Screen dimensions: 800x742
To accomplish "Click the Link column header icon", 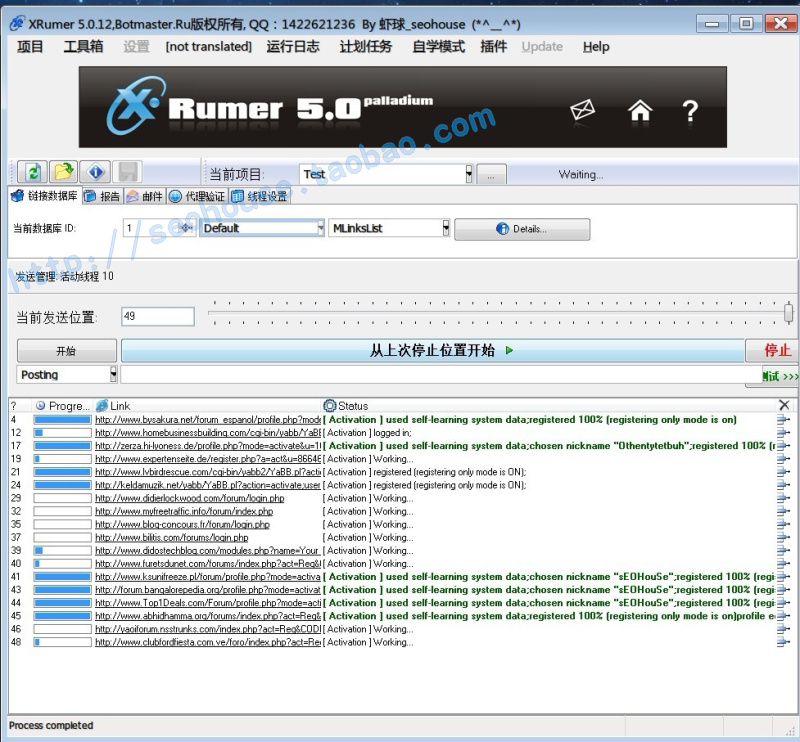I will tap(102, 406).
